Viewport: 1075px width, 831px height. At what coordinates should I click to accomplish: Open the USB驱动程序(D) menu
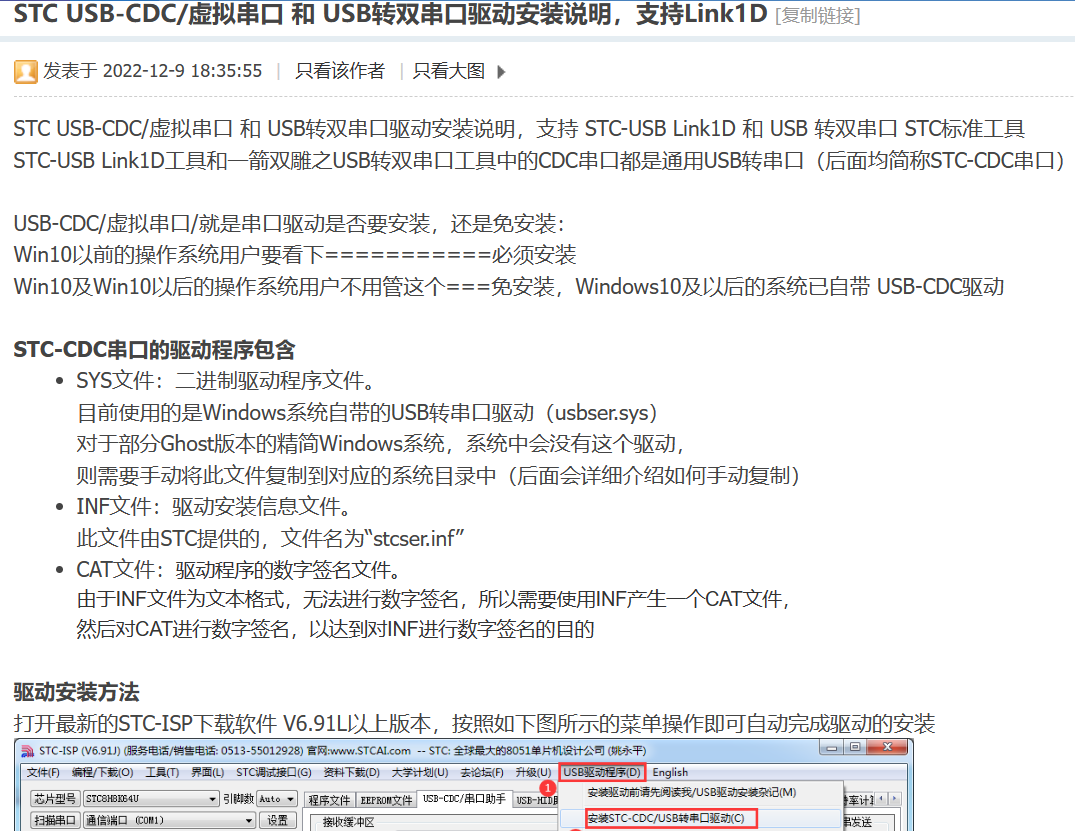point(602,773)
